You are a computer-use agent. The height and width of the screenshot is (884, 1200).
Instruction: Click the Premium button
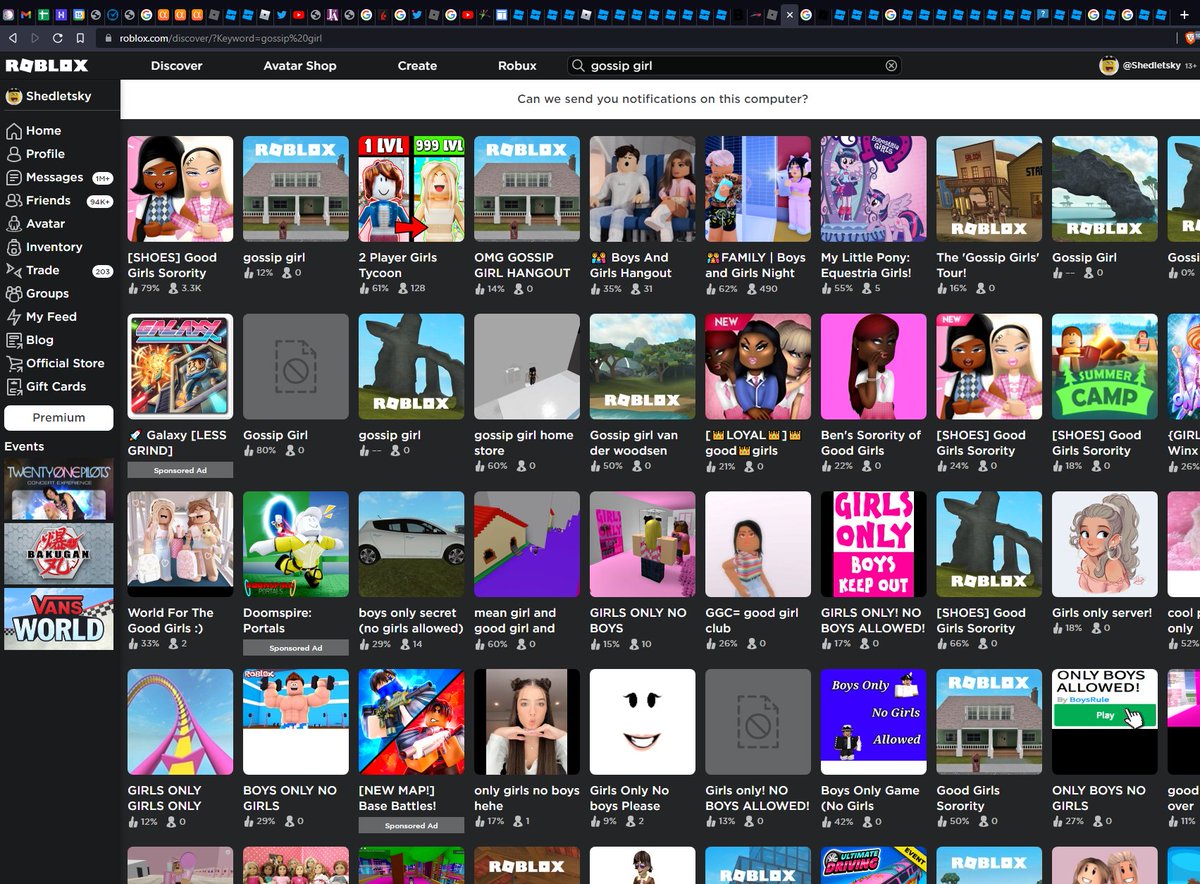tap(59, 418)
